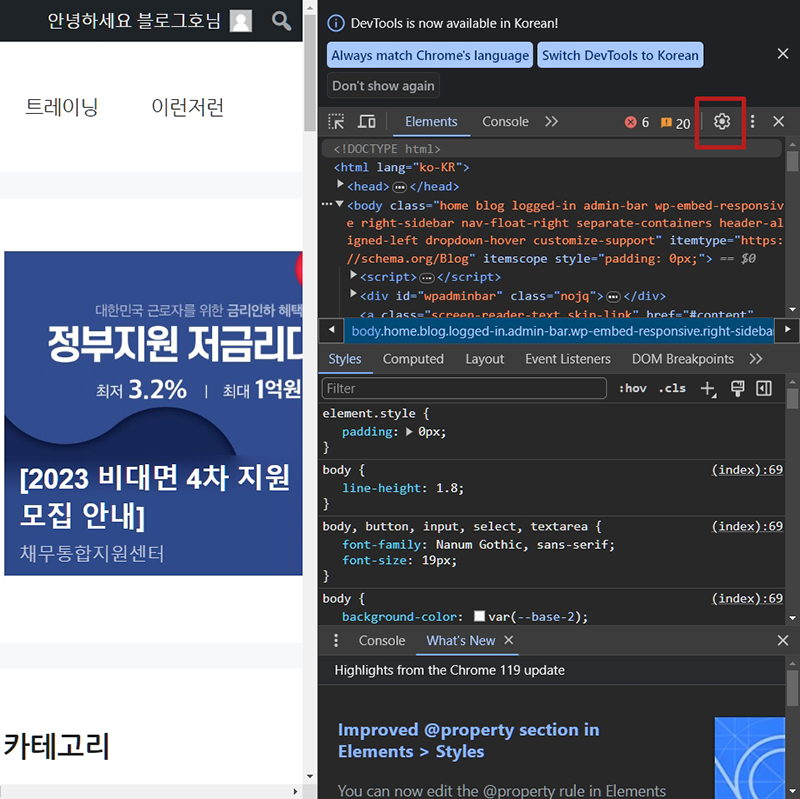Select the html lang="ko-KR" line
Viewport: 800px width, 799px height.
tap(401, 167)
